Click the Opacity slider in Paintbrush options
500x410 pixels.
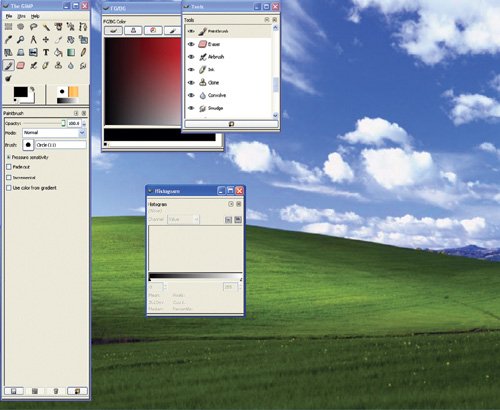coord(44,123)
